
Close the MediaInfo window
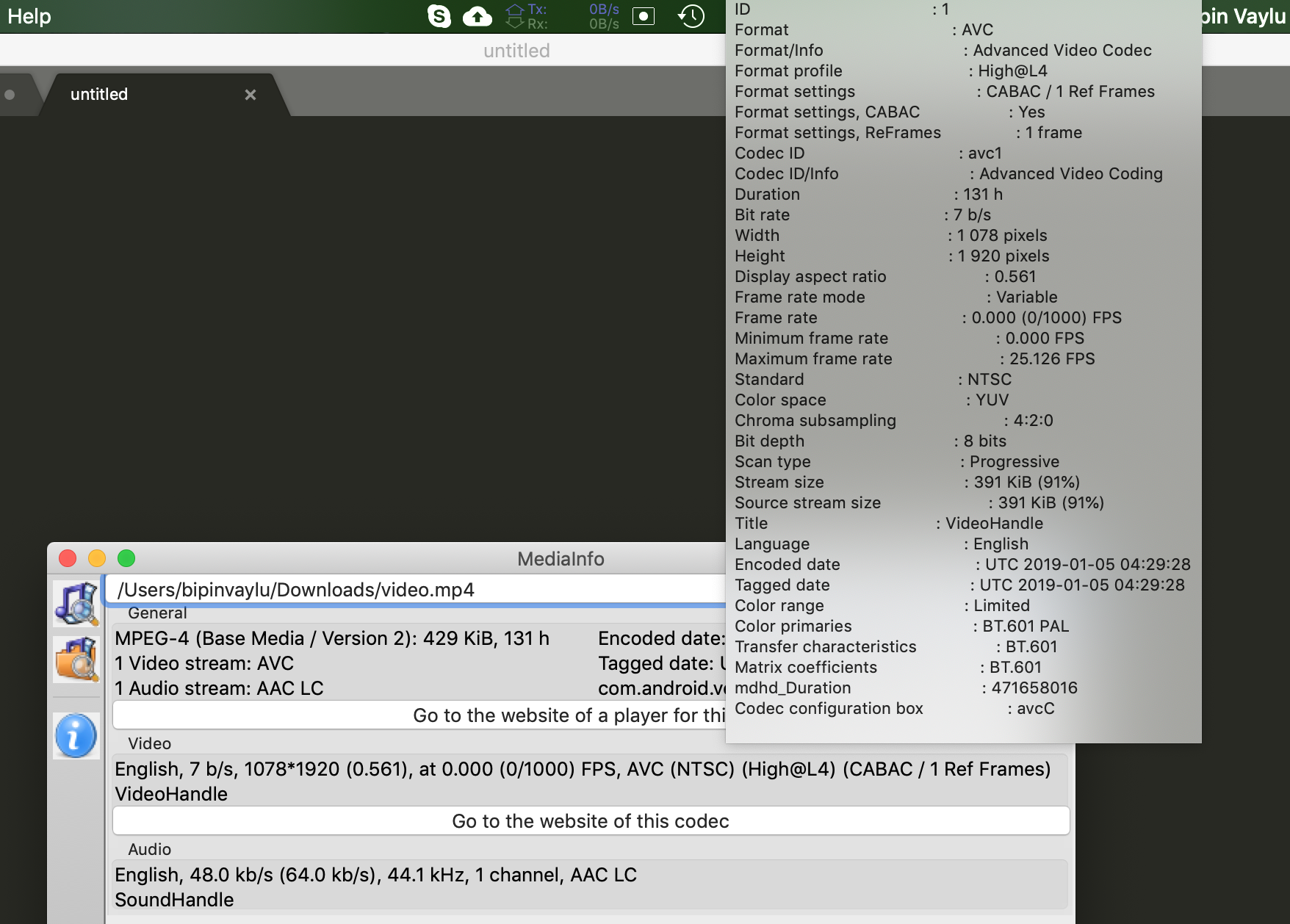[68, 558]
